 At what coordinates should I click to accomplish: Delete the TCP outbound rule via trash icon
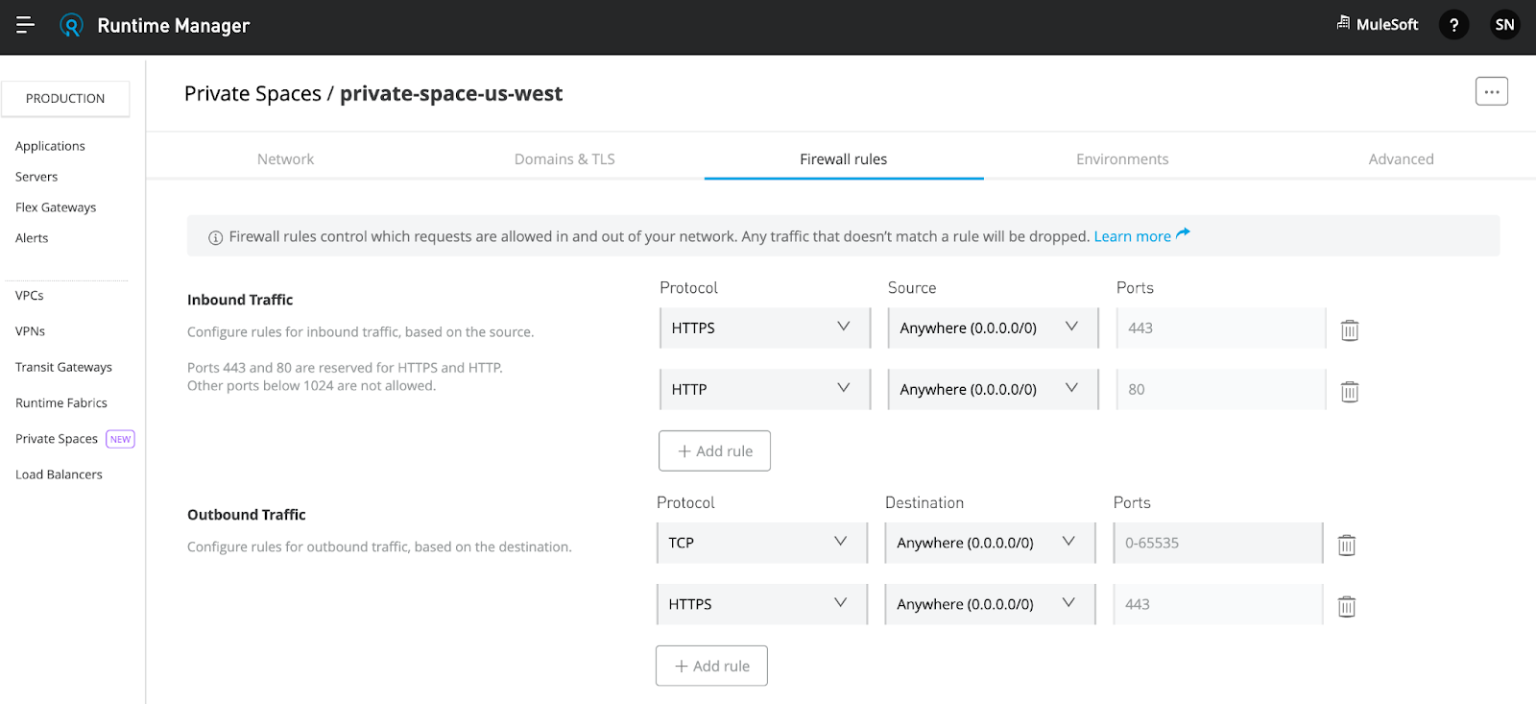[1346, 544]
